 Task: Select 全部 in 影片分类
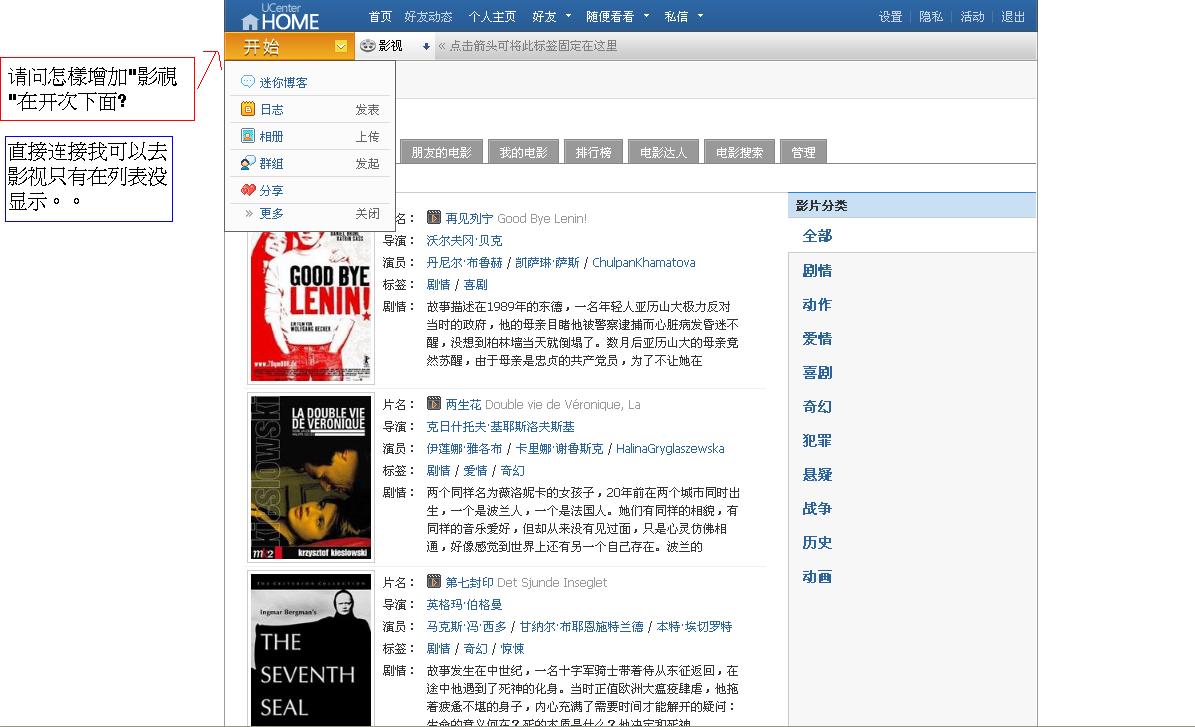coord(817,236)
